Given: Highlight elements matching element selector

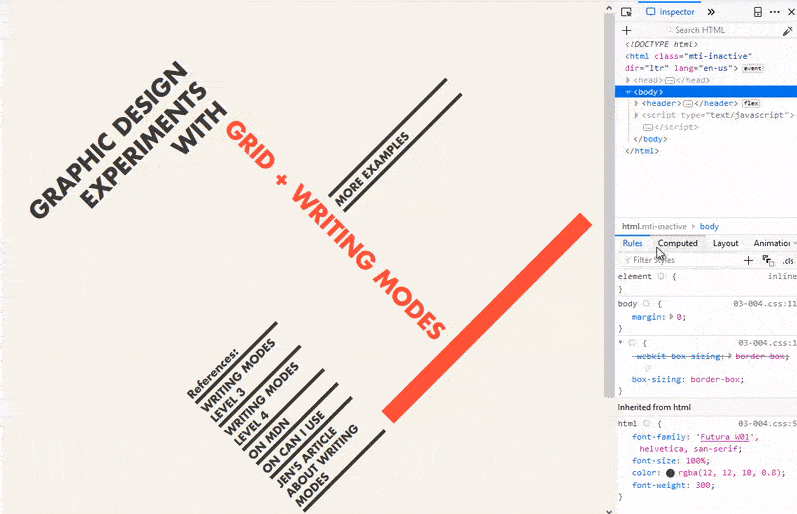Looking at the screenshot, I should point(661,276).
